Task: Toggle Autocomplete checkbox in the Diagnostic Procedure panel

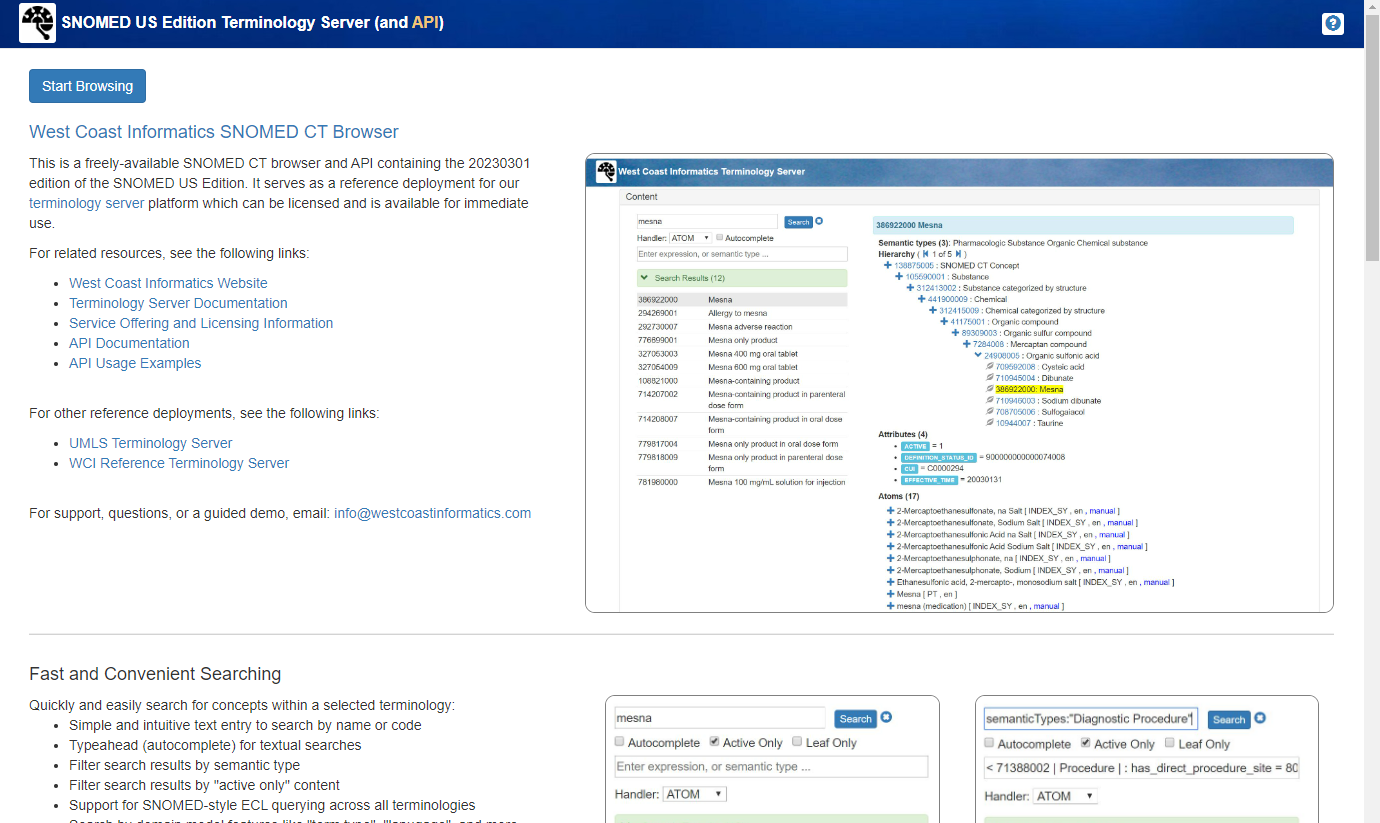Action: coord(989,743)
